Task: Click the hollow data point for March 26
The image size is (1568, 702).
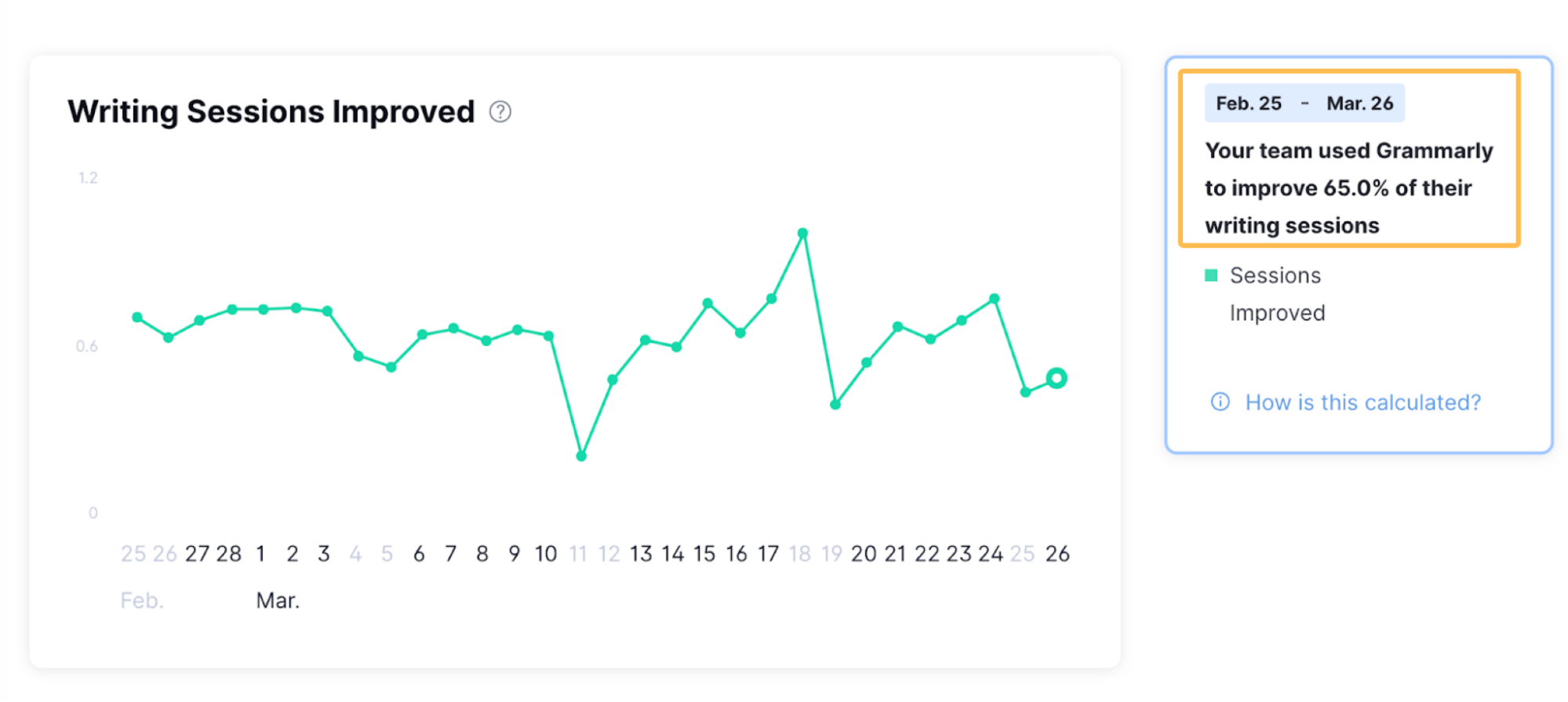Action: pos(1057,377)
